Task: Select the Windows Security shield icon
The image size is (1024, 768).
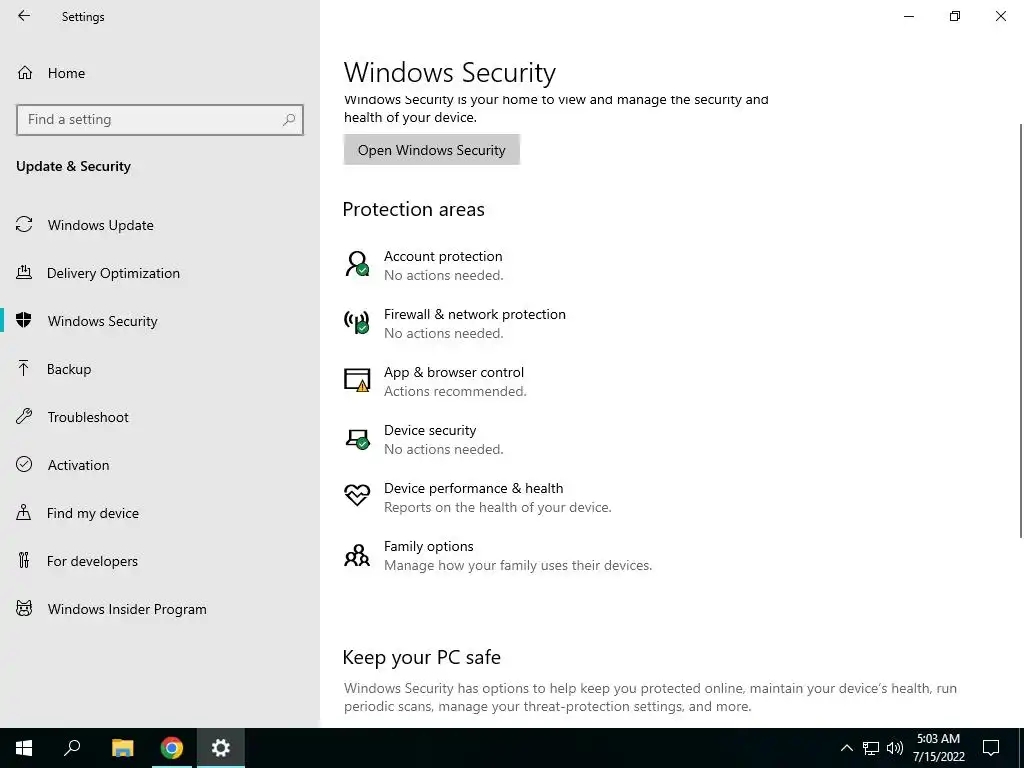Action: click(x=24, y=321)
